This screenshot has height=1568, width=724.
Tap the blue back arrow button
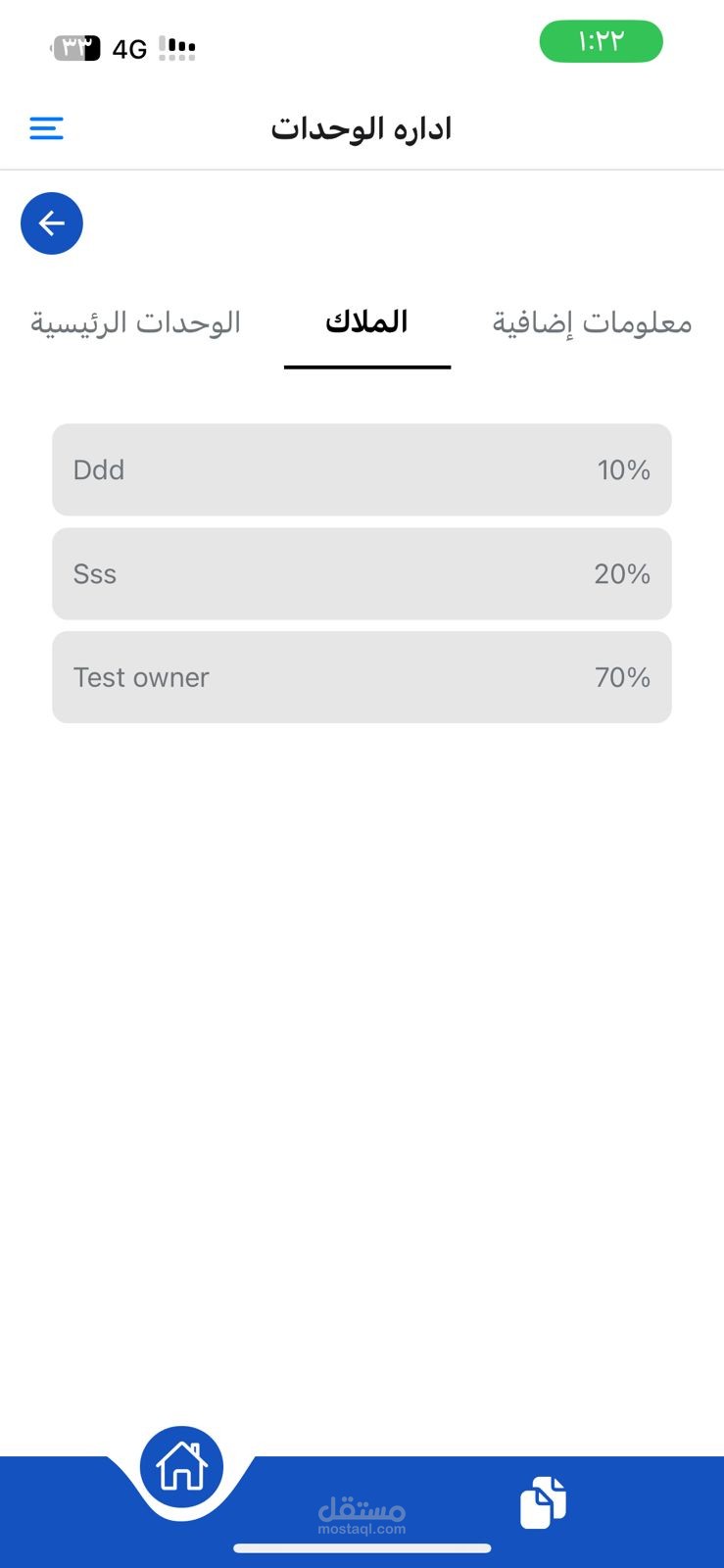[x=52, y=223]
